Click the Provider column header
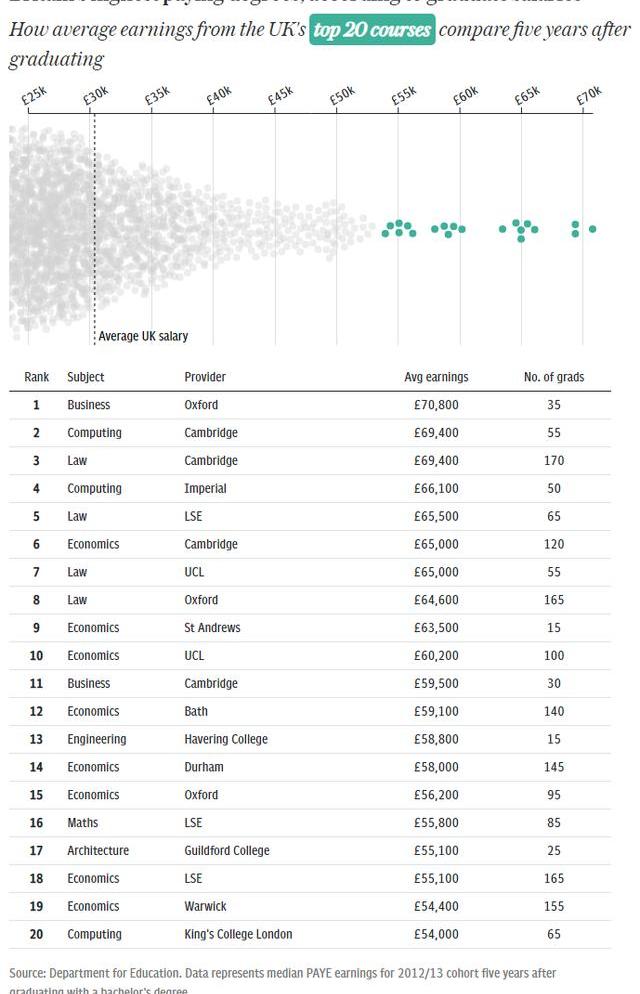Viewport: 640px width, 994px height. click(205, 377)
